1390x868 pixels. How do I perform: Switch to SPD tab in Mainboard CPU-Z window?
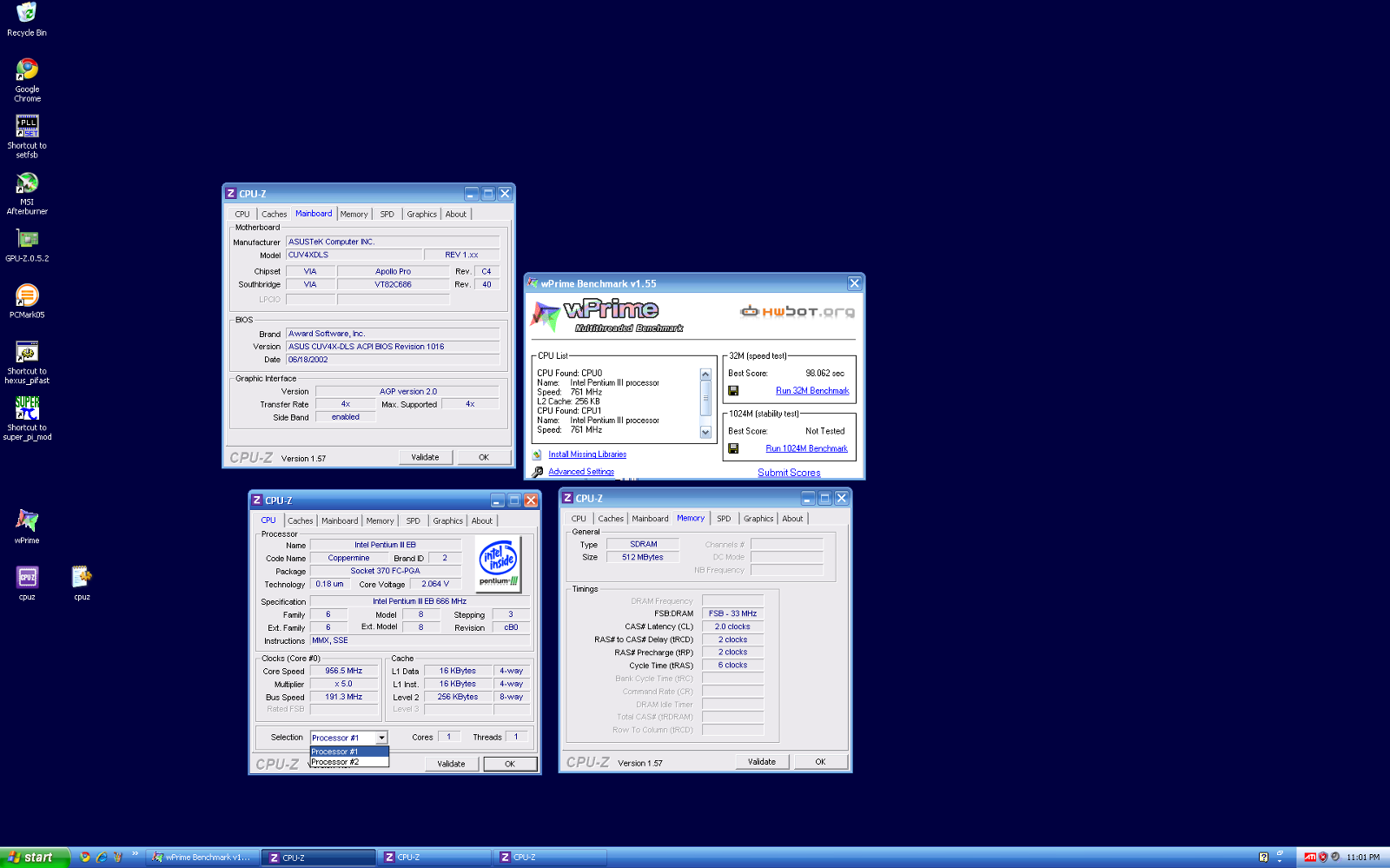(x=387, y=215)
